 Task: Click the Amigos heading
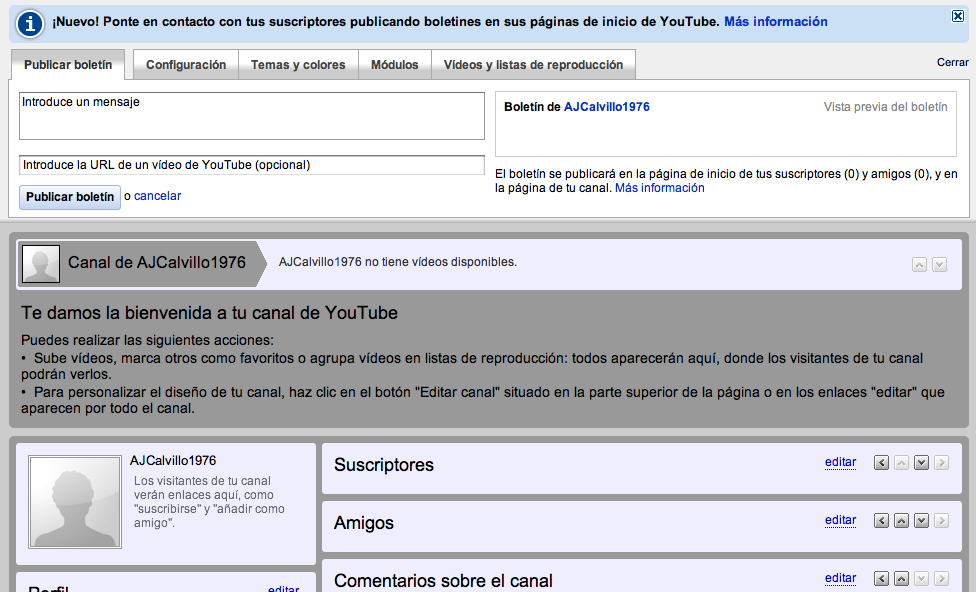tap(364, 523)
